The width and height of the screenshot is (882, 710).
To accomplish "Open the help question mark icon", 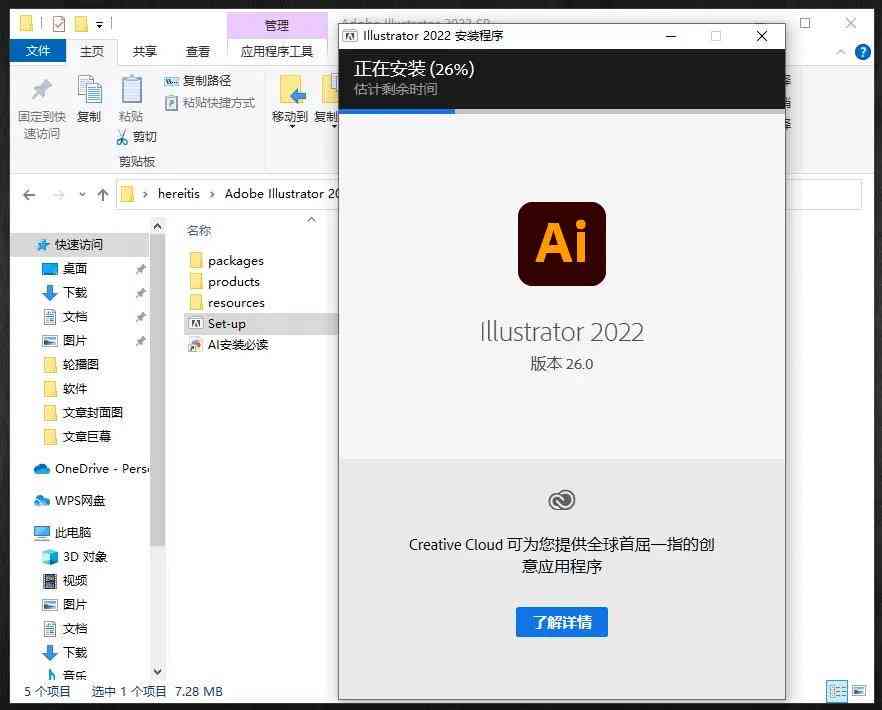I will coord(862,52).
